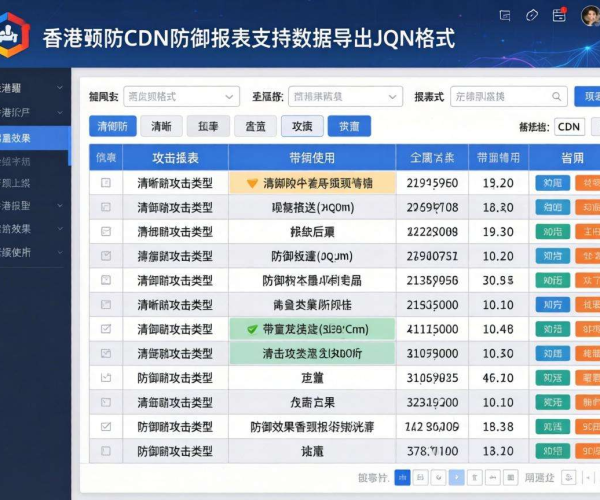Sort by the 攻击报表 column header
This screenshot has width=600, height=500.
pyautogui.click(x=175, y=157)
